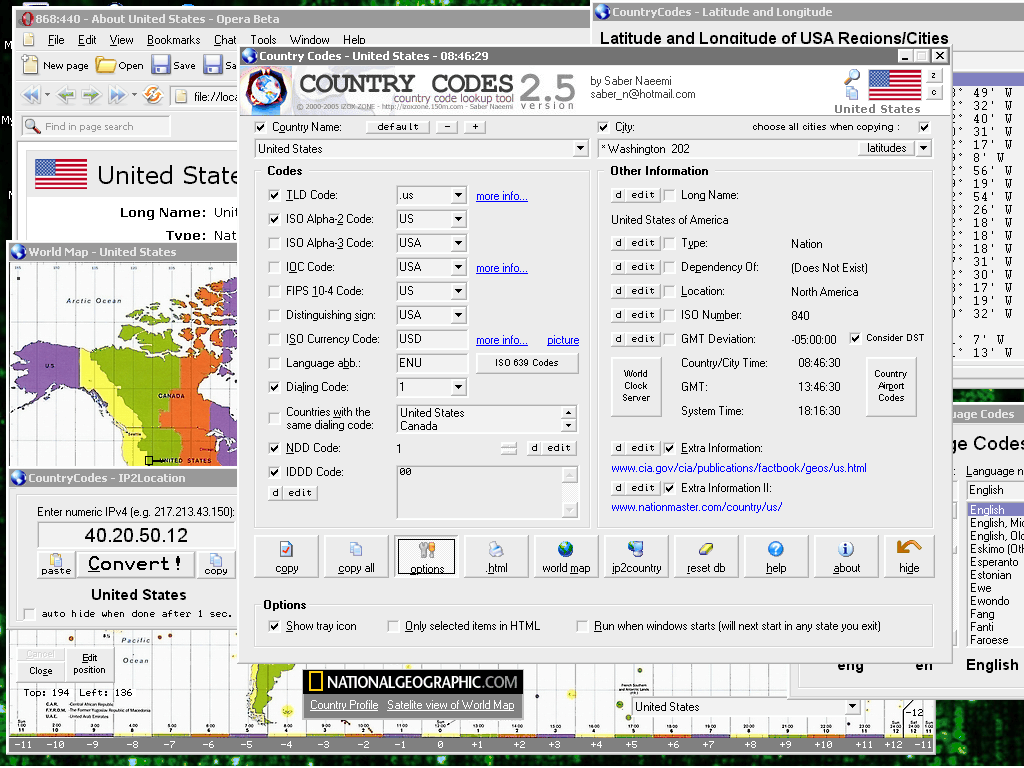The width and height of the screenshot is (1024, 768).
Task: Open the TLD Code .us dropdown
Action: (458, 195)
